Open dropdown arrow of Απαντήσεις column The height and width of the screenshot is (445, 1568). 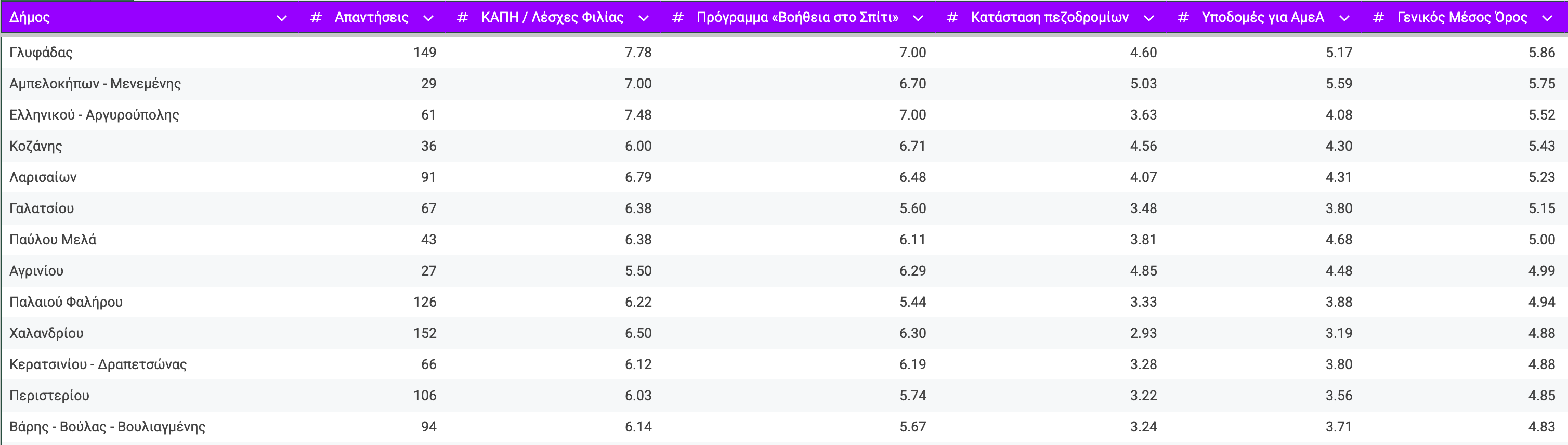[428, 18]
